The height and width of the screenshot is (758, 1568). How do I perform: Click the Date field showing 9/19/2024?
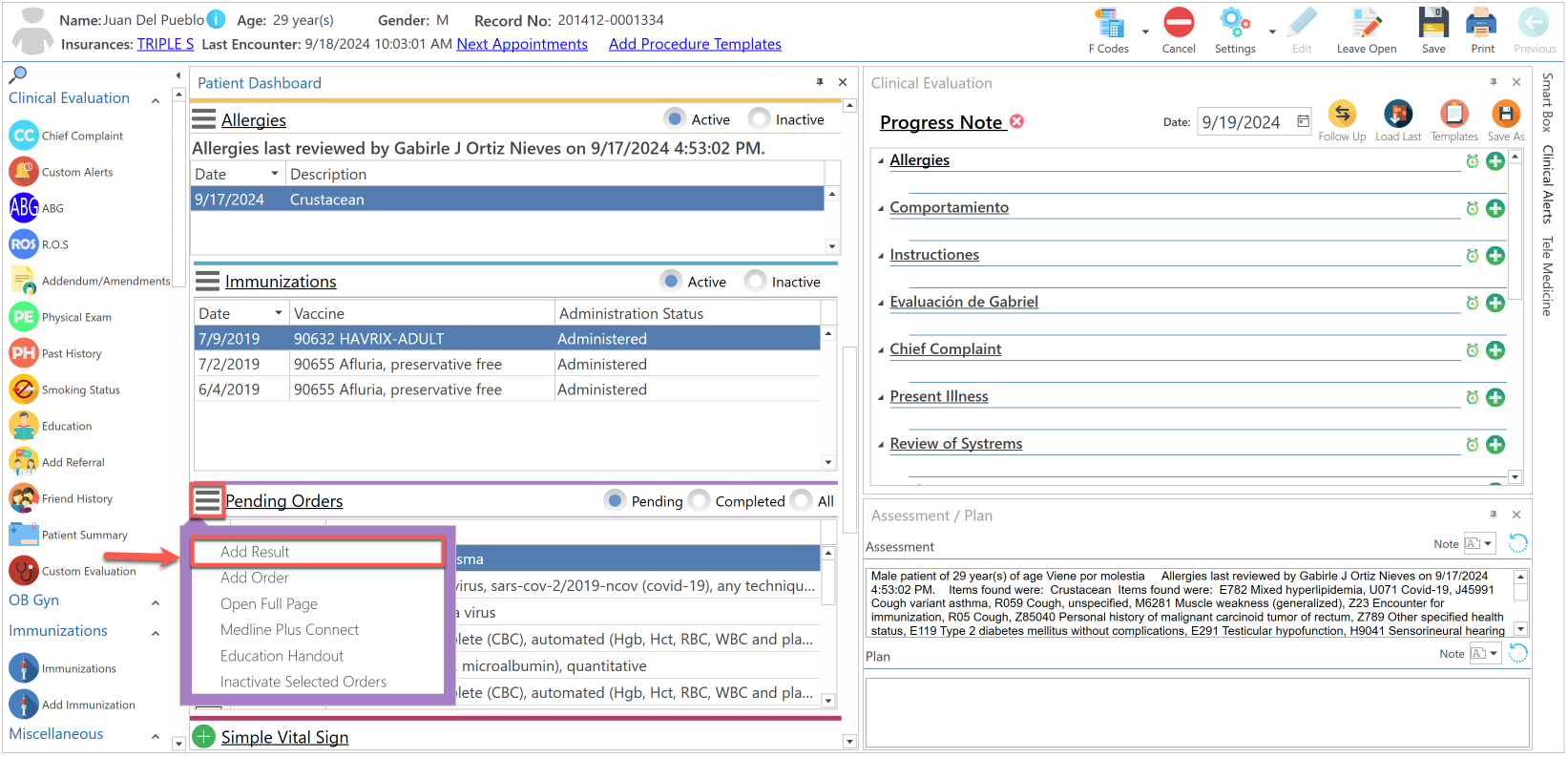click(x=1254, y=121)
